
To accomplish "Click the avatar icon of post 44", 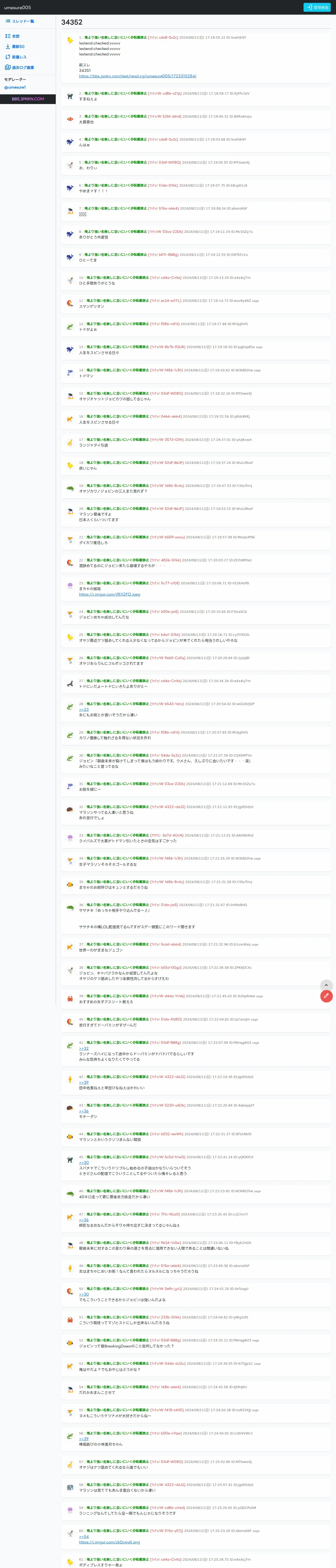I will [70, 1137].
